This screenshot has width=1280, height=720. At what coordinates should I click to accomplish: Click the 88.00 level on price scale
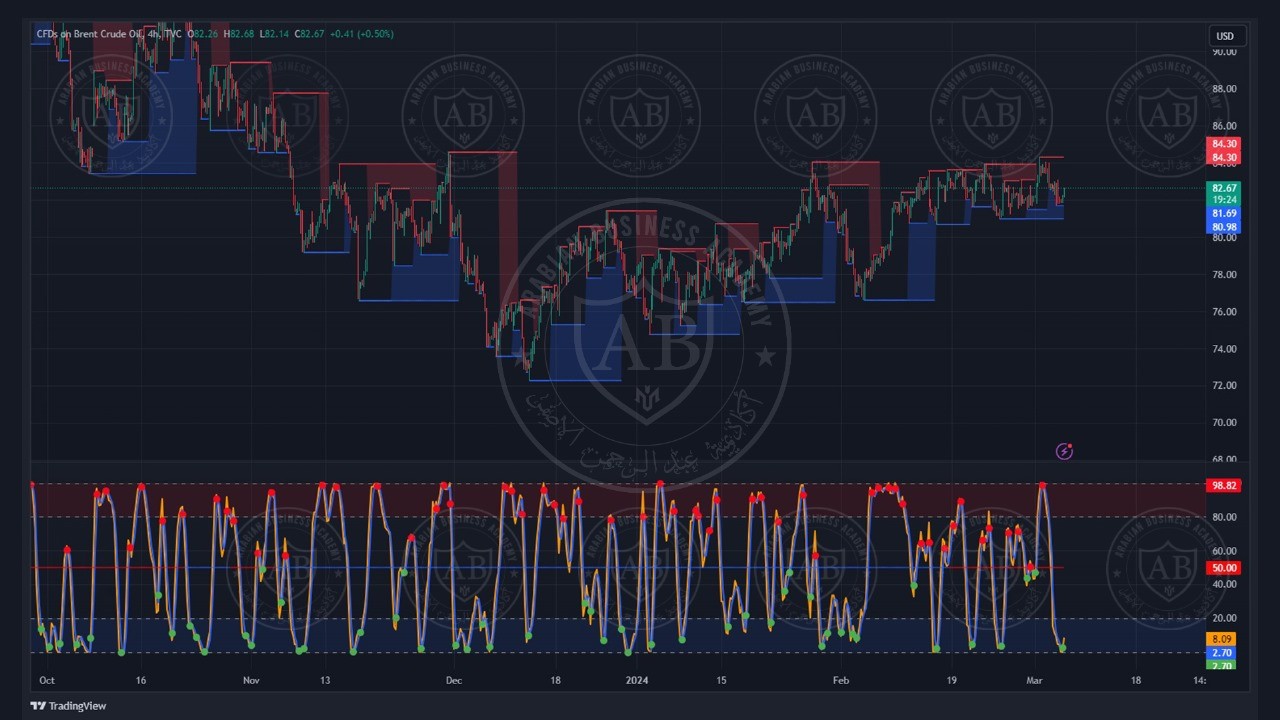tap(1224, 89)
